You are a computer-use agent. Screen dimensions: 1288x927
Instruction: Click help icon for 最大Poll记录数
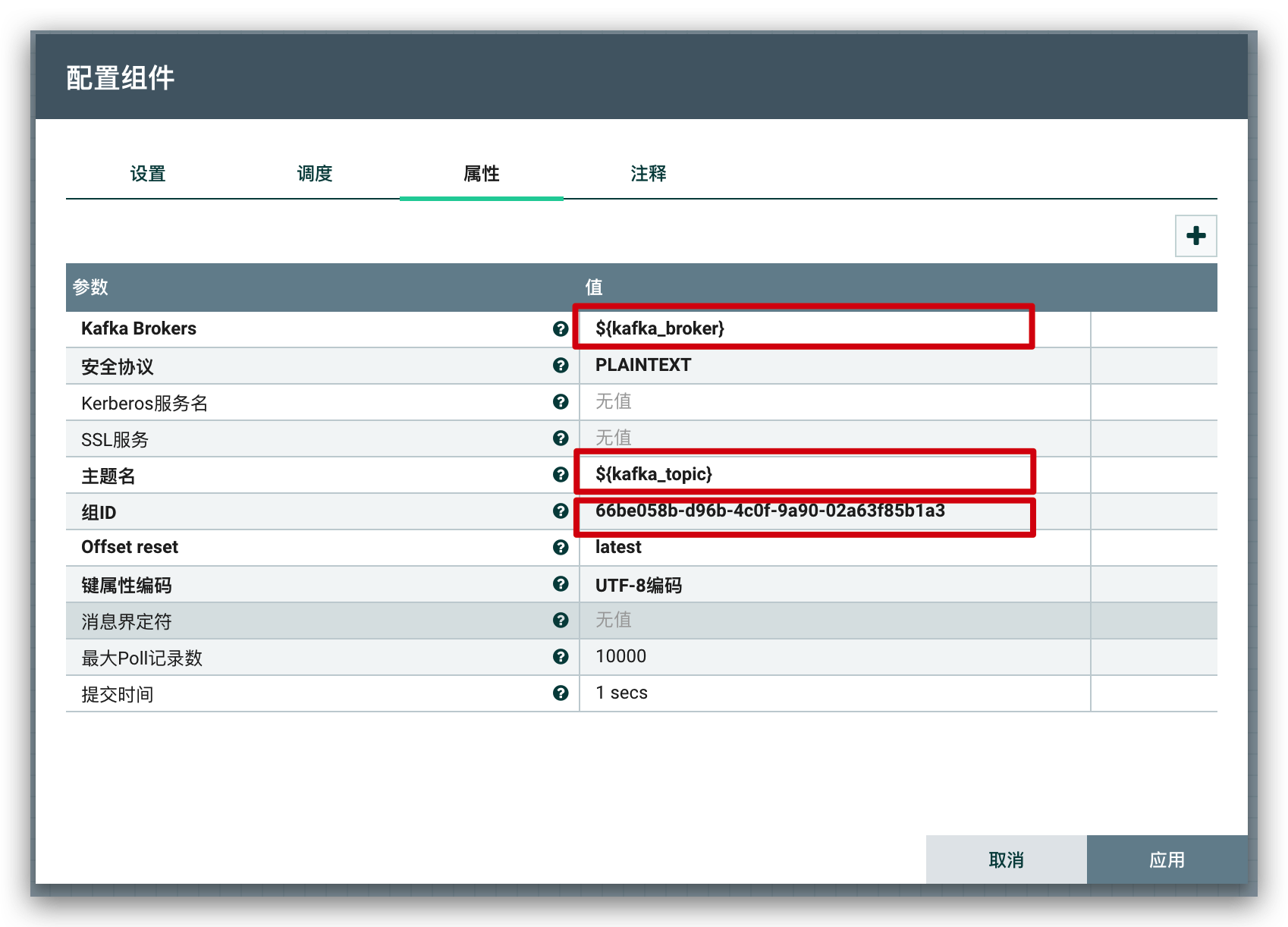coord(561,657)
